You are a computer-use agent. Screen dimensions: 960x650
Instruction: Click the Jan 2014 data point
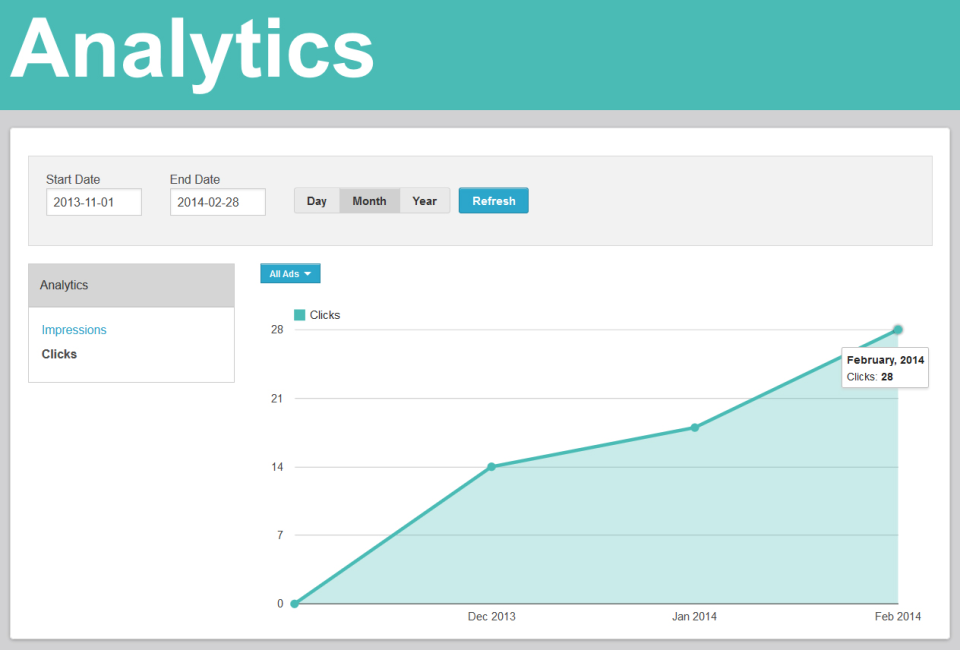pyautogui.click(x=694, y=427)
